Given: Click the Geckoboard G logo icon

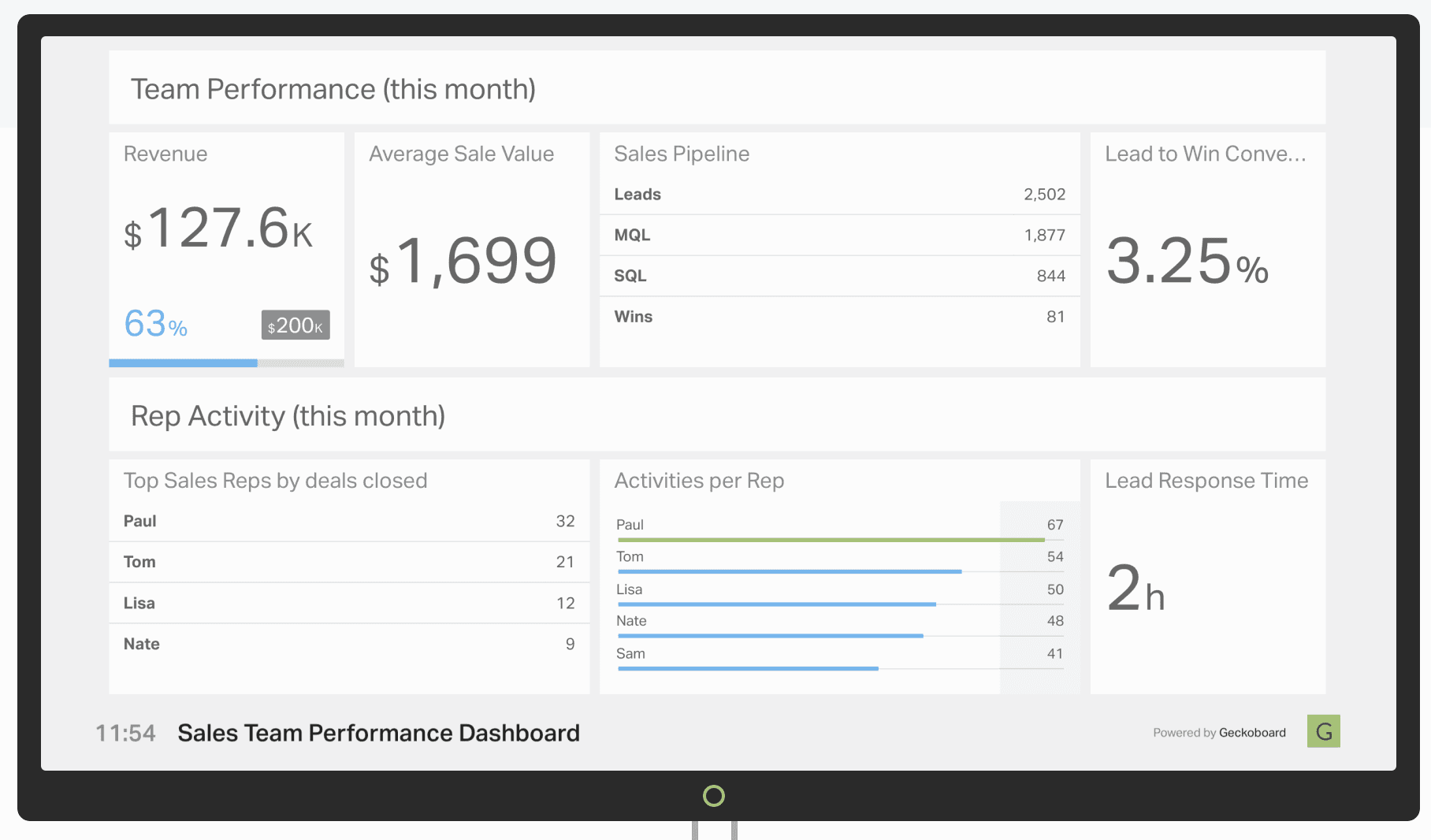Looking at the screenshot, I should pyautogui.click(x=1323, y=732).
